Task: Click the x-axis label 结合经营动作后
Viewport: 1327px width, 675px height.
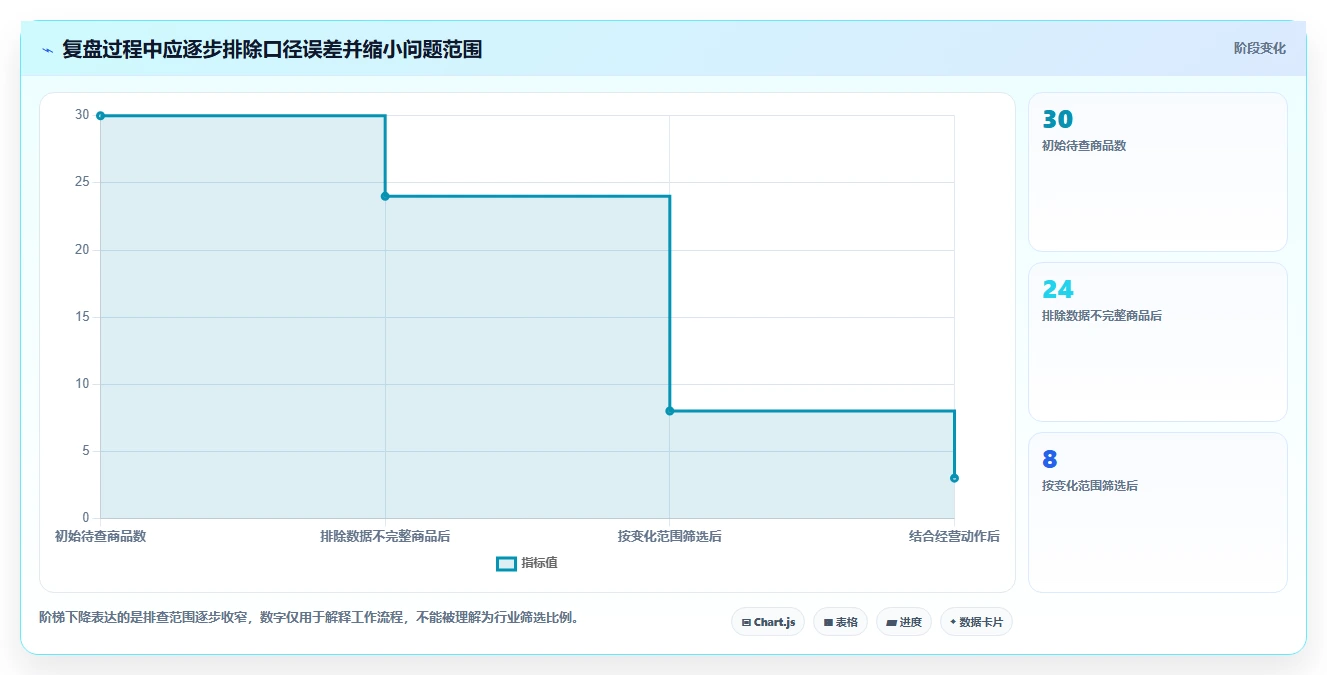Action: 954,536
